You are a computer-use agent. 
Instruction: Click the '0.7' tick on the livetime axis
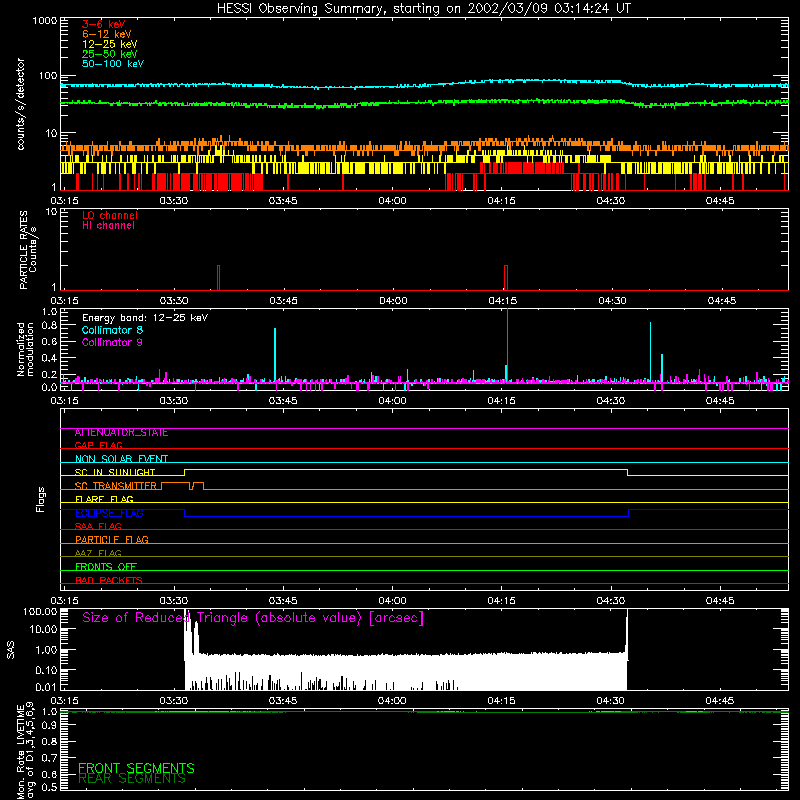tap(49, 758)
